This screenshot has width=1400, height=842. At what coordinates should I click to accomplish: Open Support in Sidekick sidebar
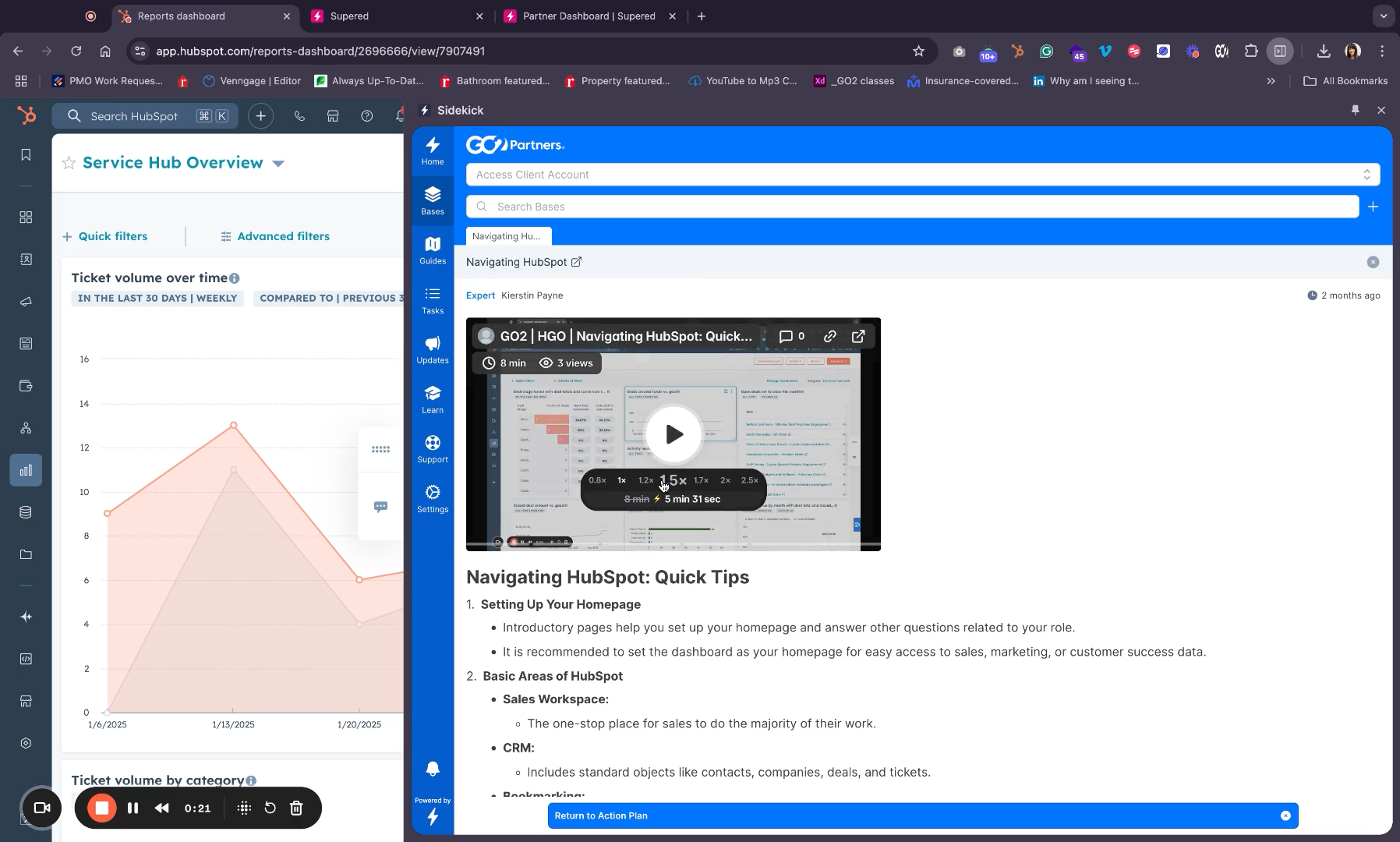point(433,449)
